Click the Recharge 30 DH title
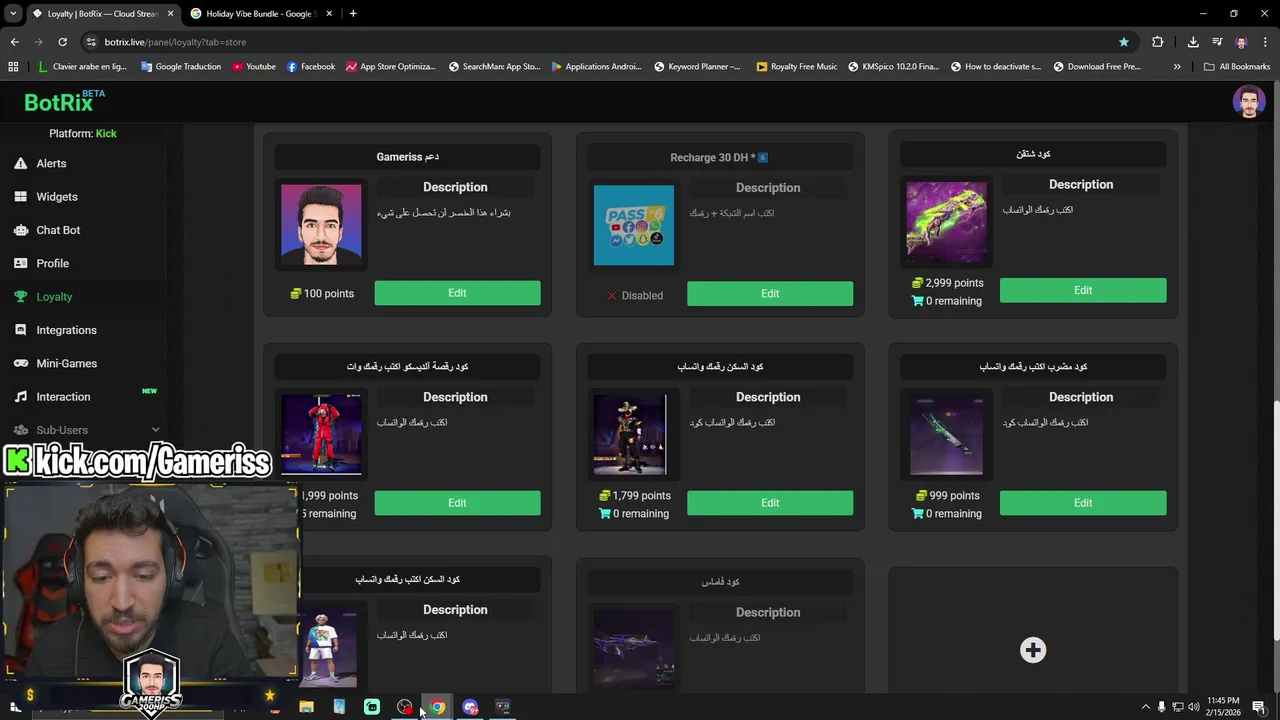 point(719,158)
